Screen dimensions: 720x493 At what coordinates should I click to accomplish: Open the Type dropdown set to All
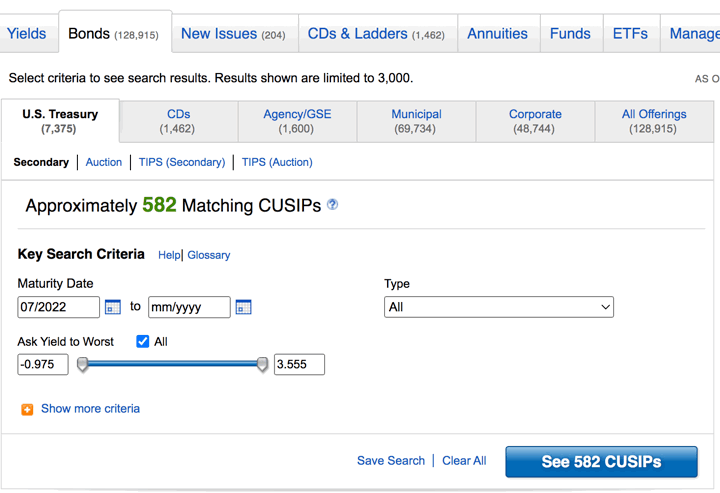pyautogui.click(x=498, y=307)
